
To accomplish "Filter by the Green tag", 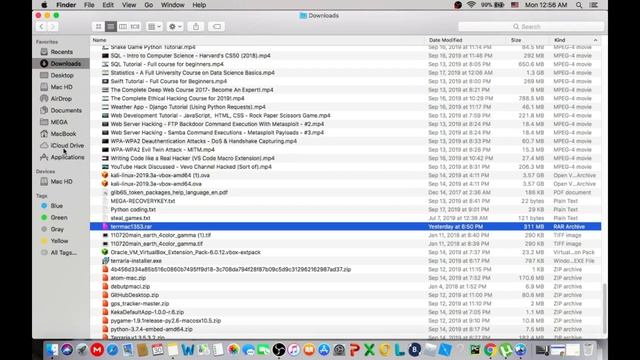I will 58,218.
